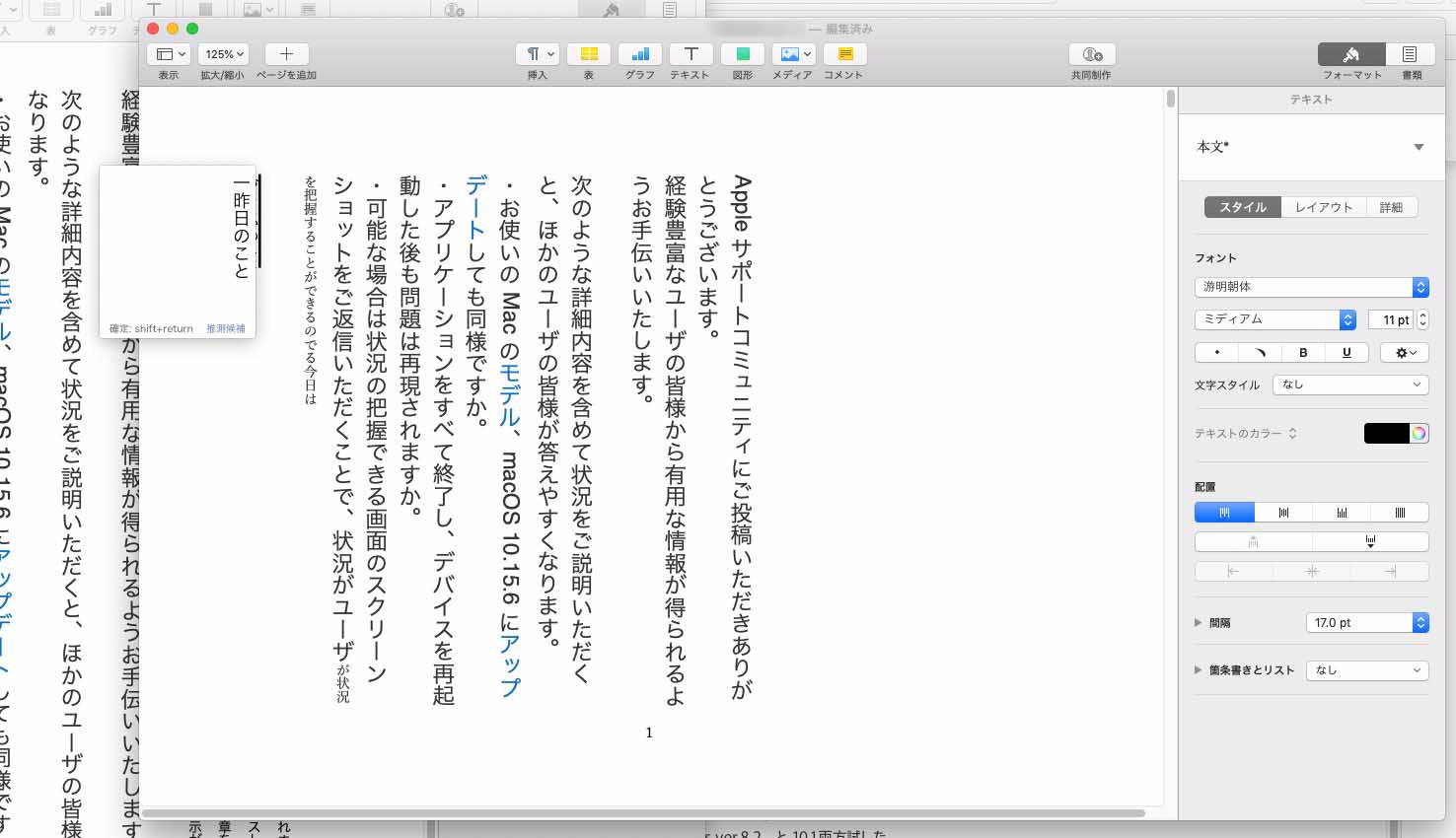Viewport: 1456px width, 838px height.
Task: Open the 游明朝体 font dropdown
Action: pyautogui.click(x=1311, y=287)
